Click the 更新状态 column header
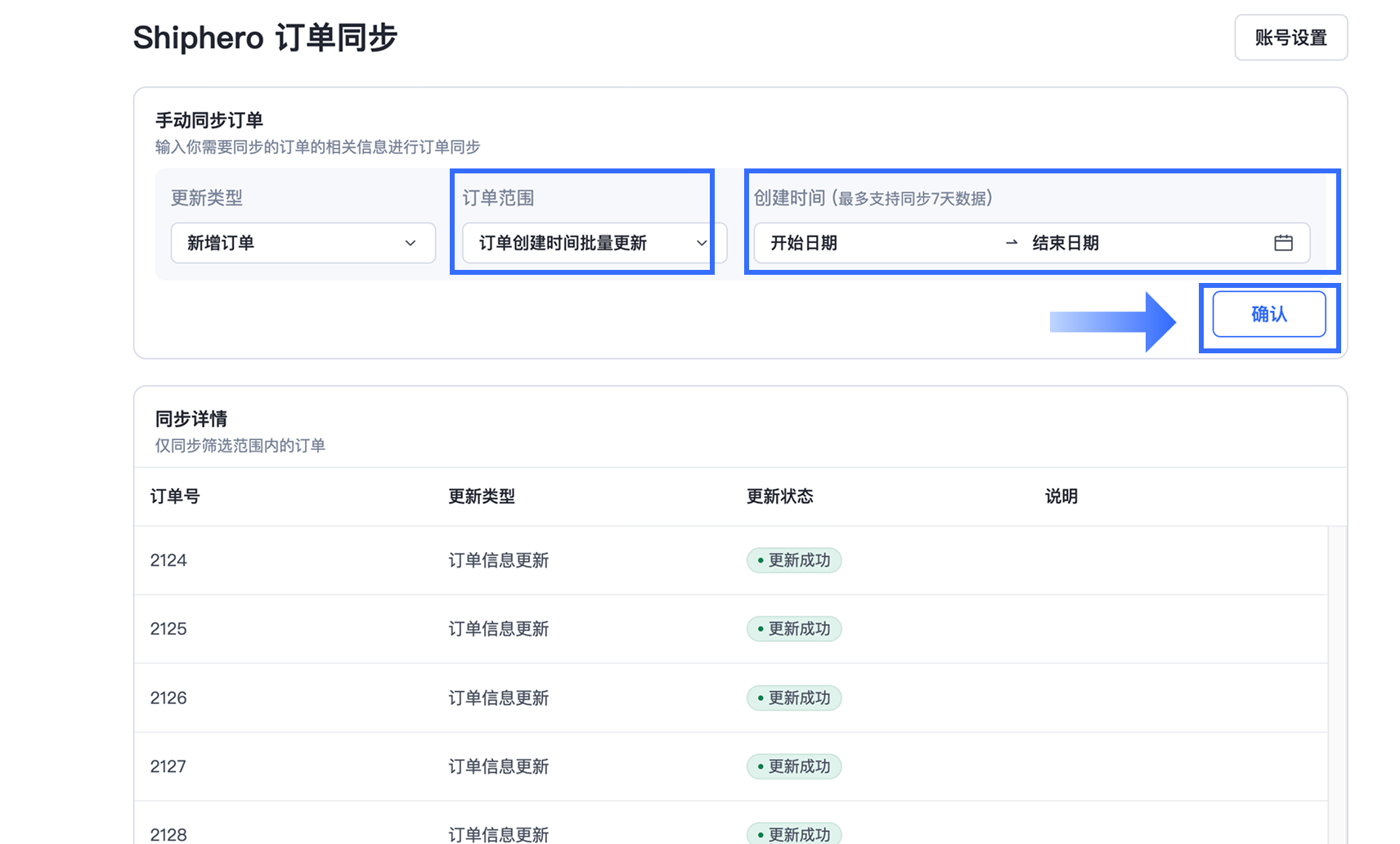Viewport: 1400px width, 844px height. pyautogui.click(x=779, y=496)
